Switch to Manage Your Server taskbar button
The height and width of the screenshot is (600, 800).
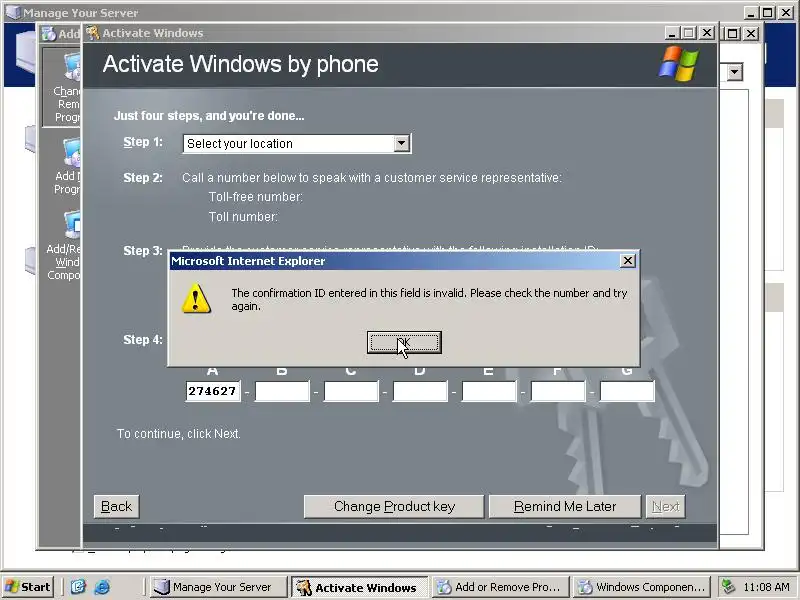click(218, 587)
